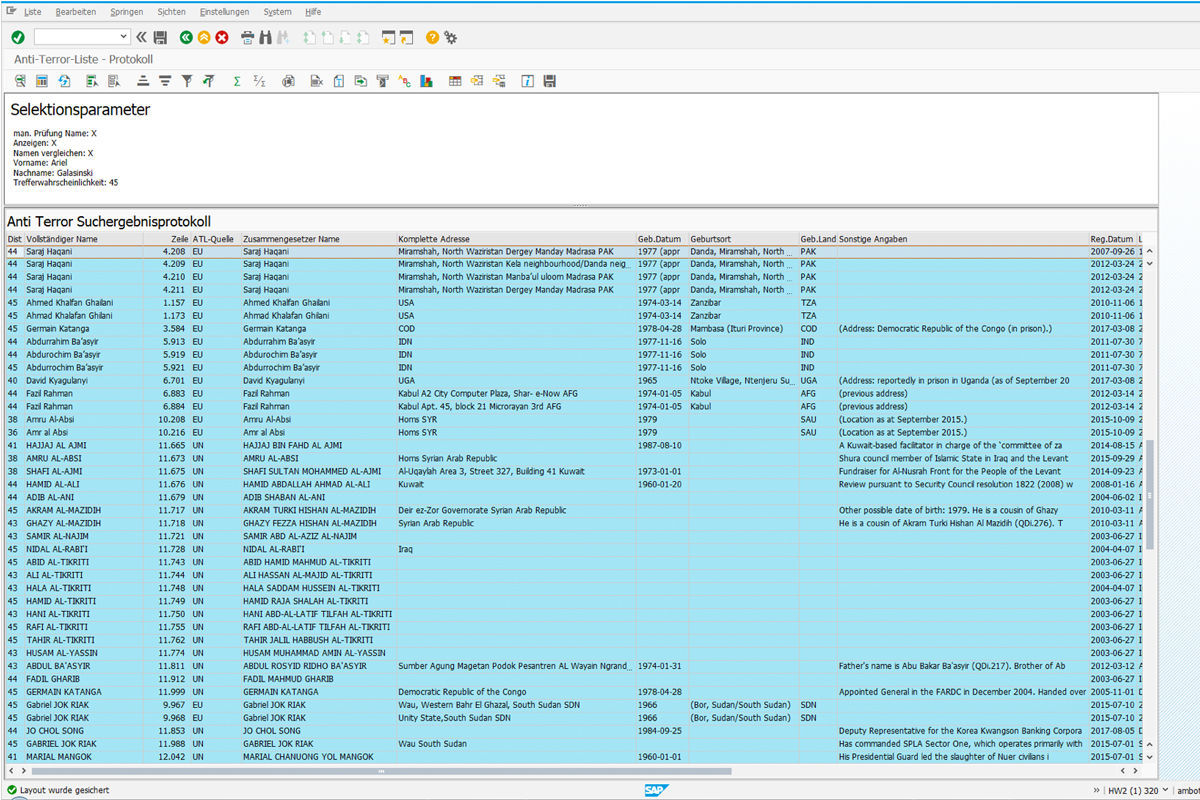Click the horizontal scrollbar thumb of the table
The height and width of the screenshot is (800, 1200).
tap(383, 772)
